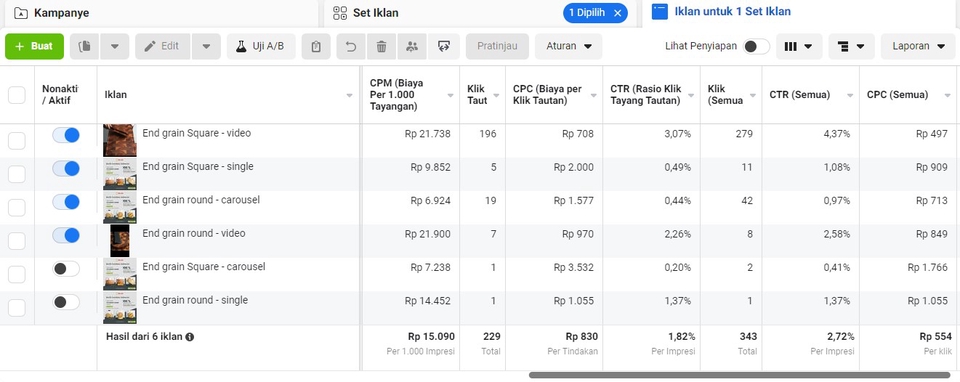Screen dimensions: 960x382
Task: Click the clipboard icon button
Action: (x=316, y=47)
